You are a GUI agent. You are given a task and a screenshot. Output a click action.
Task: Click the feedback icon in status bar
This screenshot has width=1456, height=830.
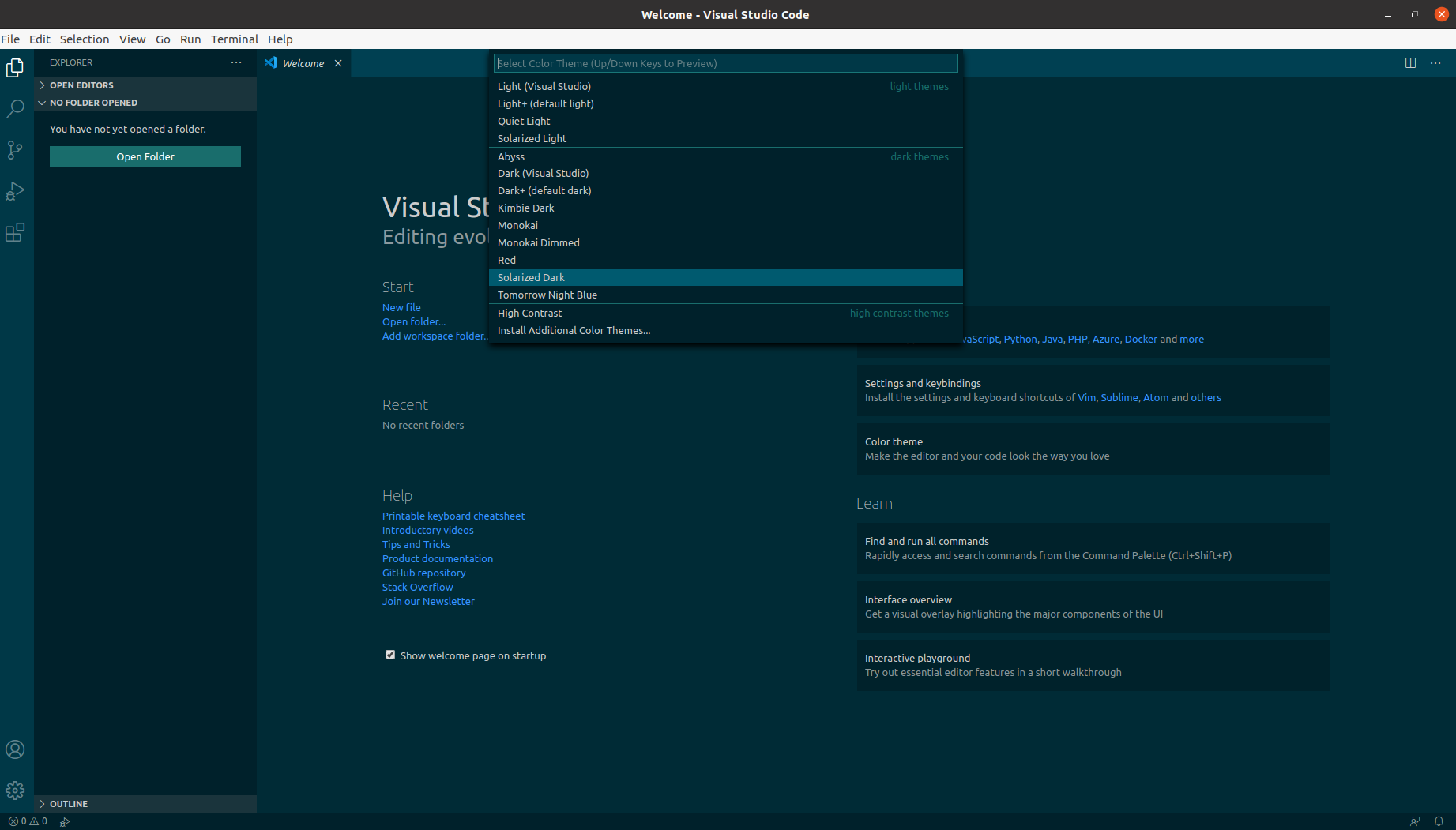[1415, 821]
